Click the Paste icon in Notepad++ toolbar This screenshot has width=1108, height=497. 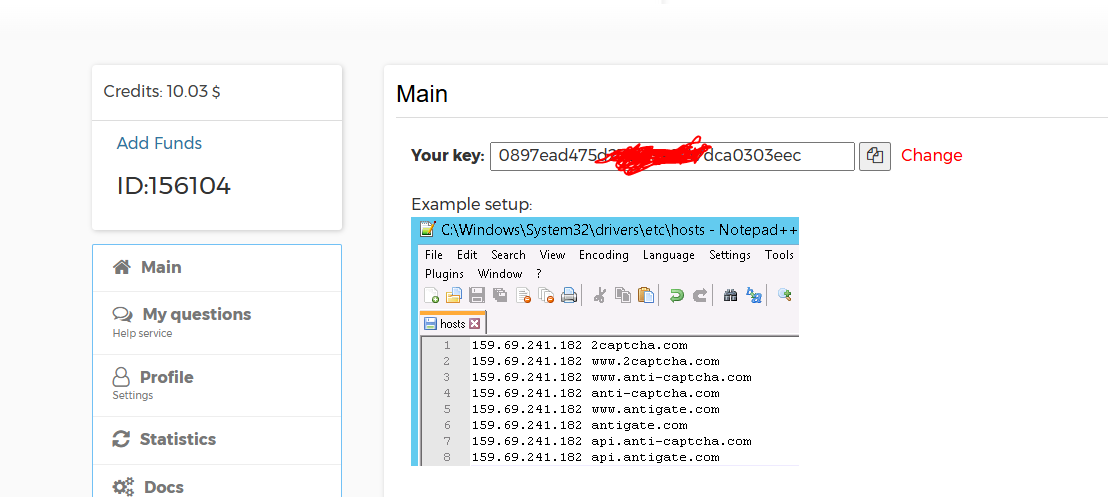[x=646, y=295]
